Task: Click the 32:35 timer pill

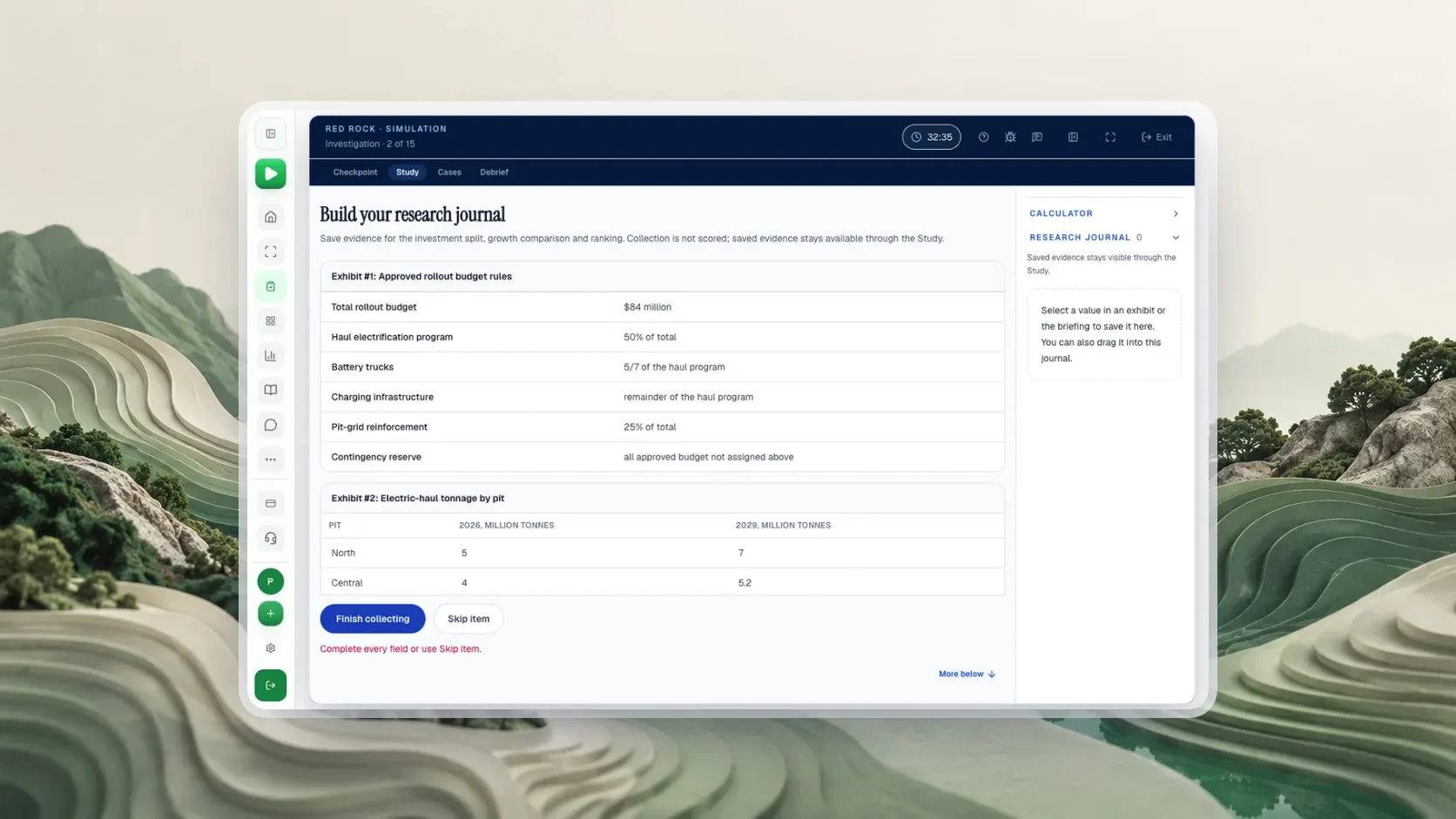Action: click(931, 137)
